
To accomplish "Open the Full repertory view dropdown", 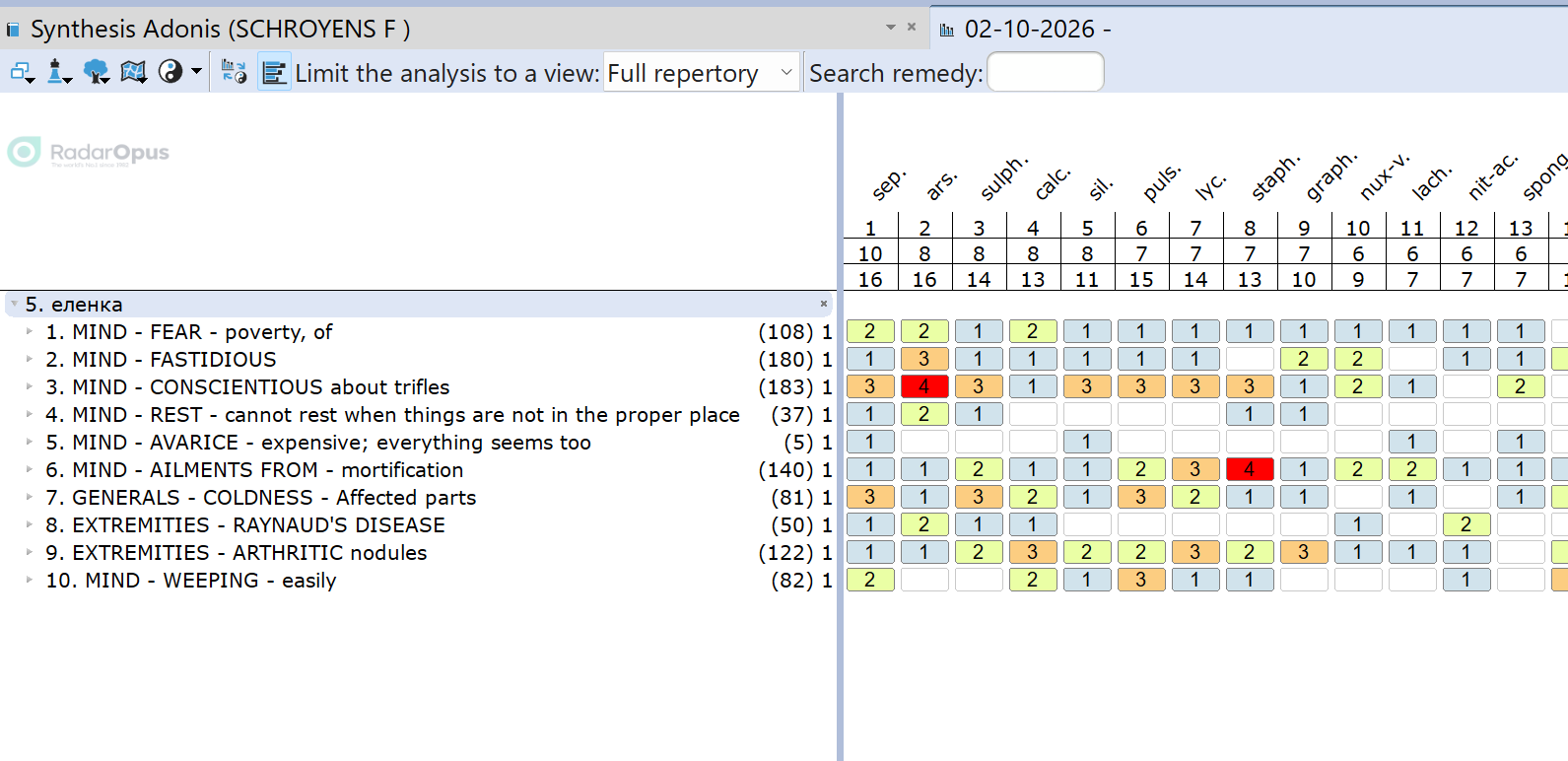I will tap(702, 72).
